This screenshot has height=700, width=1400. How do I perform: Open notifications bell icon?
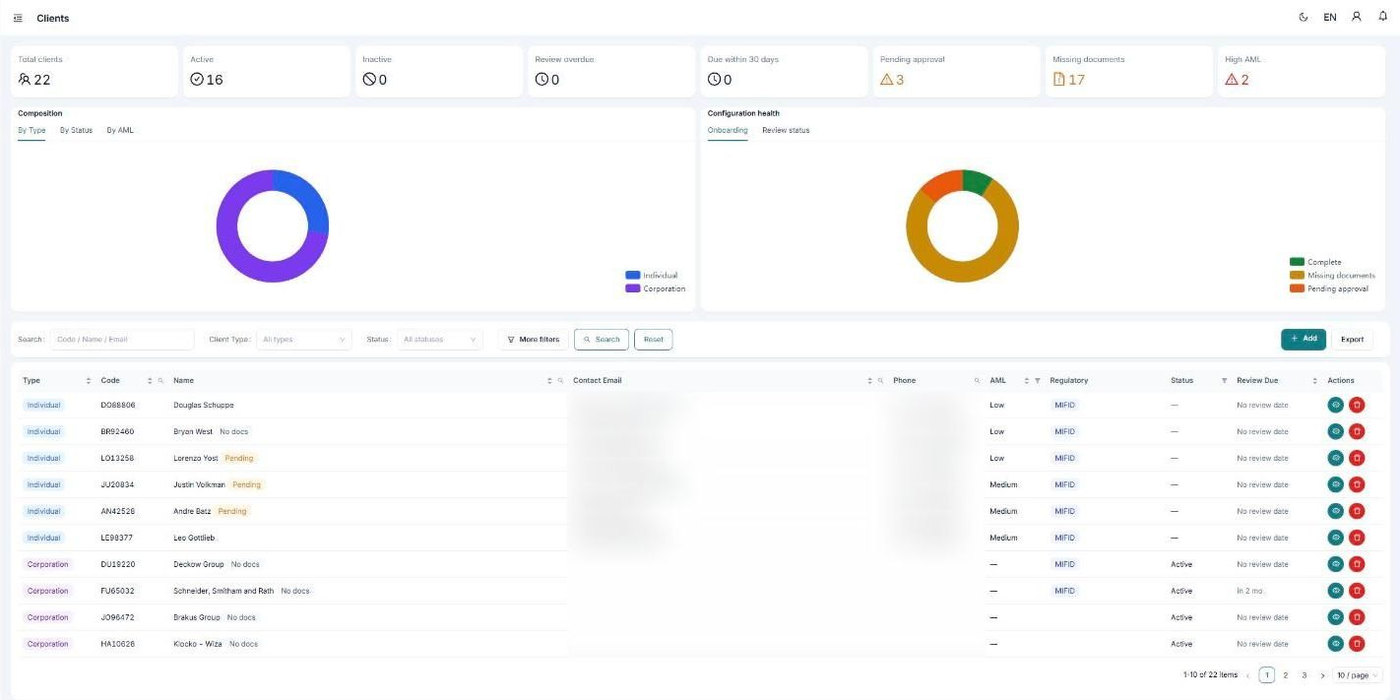(1383, 17)
